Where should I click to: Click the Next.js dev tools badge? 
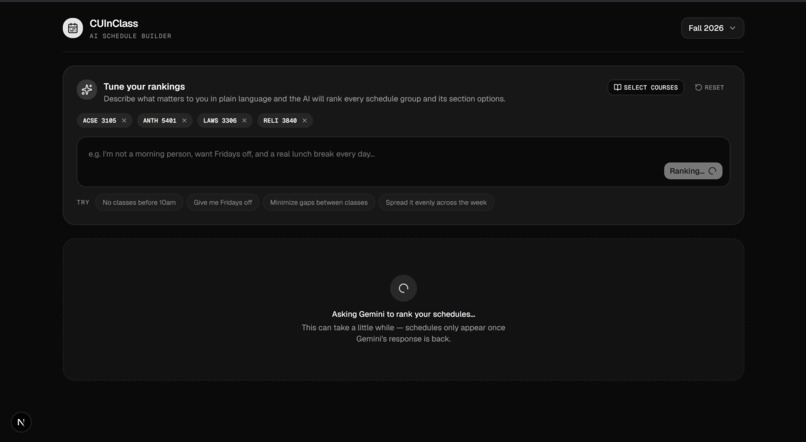pos(21,422)
